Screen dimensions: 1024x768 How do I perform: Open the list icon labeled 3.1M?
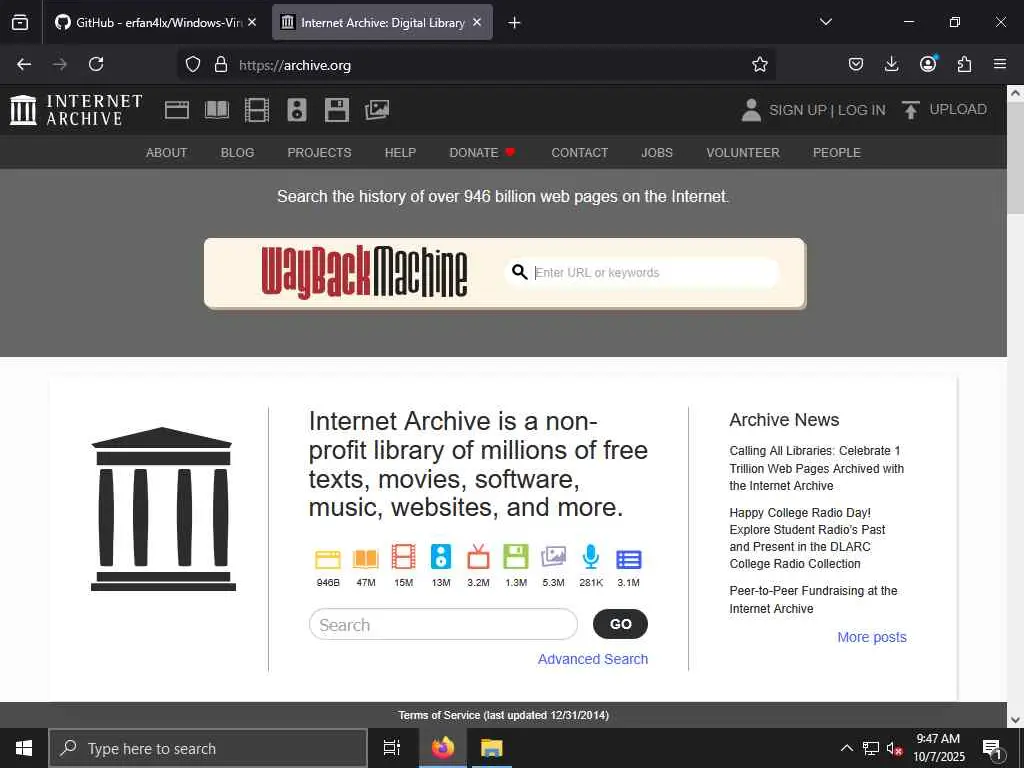[x=629, y=560]
